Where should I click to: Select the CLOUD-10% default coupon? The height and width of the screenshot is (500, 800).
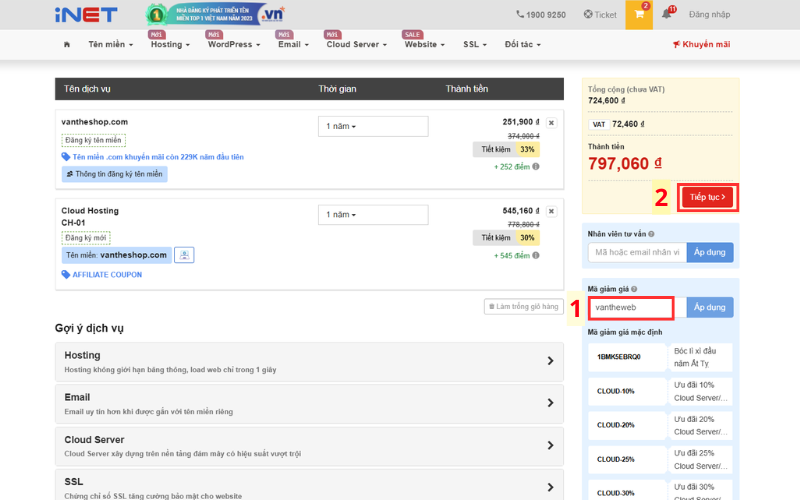(x=627, y=391)
